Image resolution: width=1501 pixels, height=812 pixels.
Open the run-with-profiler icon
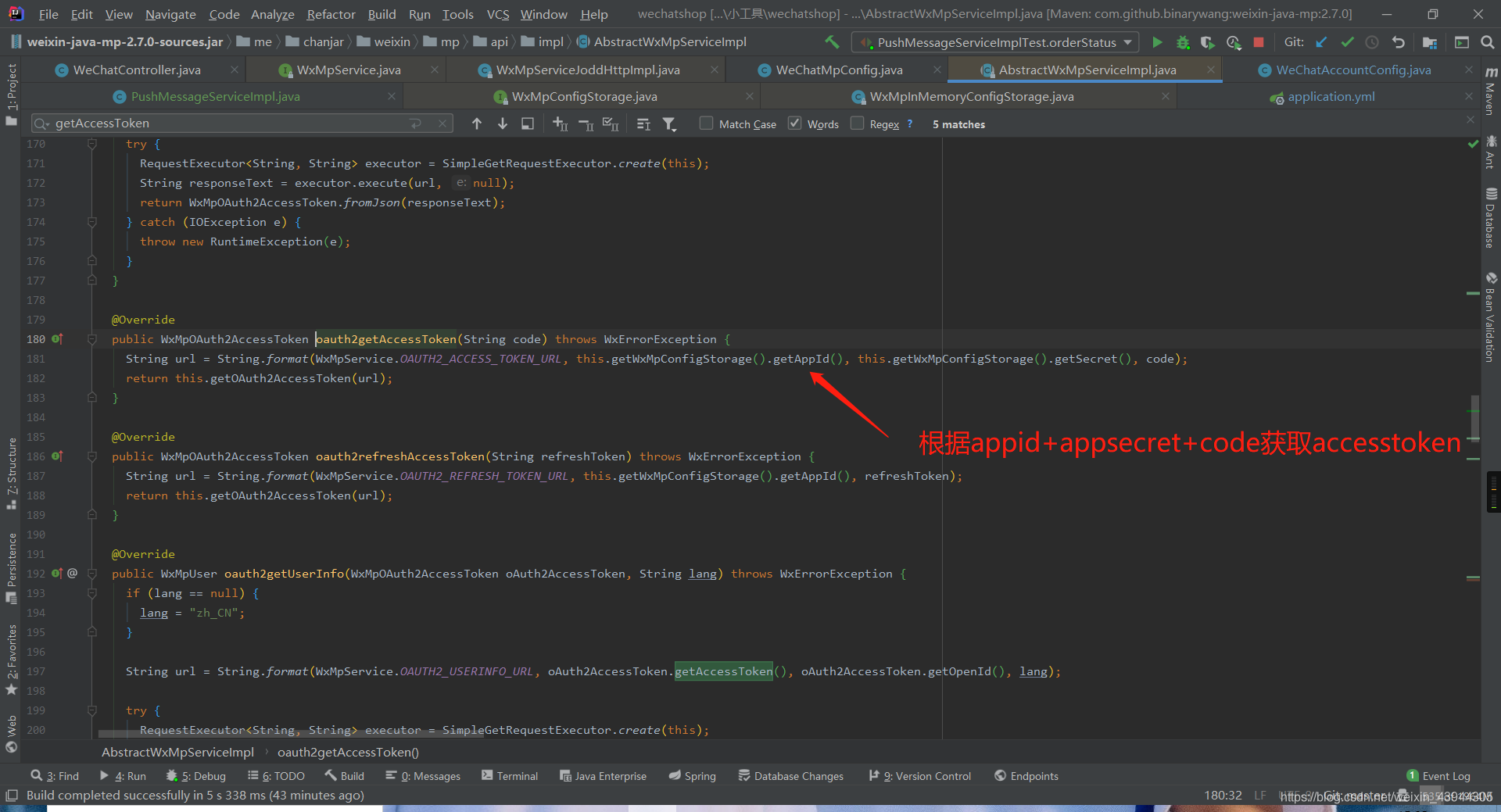pyautogui.click(x=1234, y=42)
